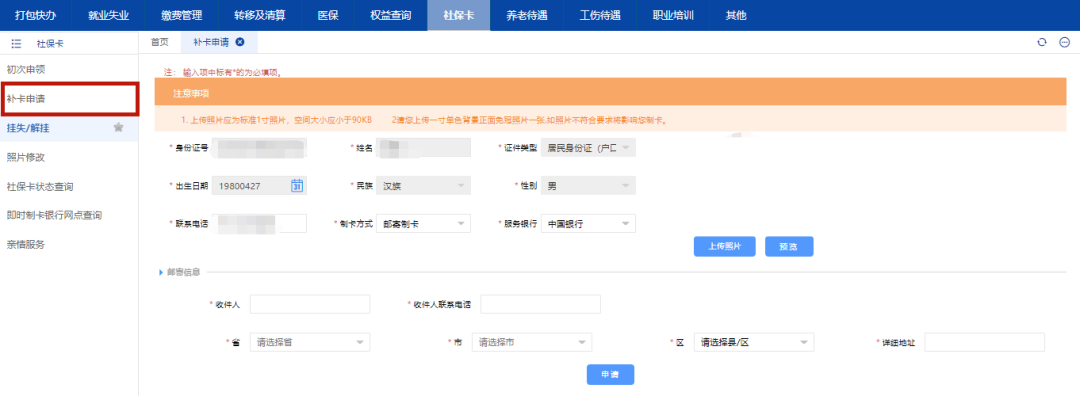Click the 详细地址 input field

coord(985,342)
